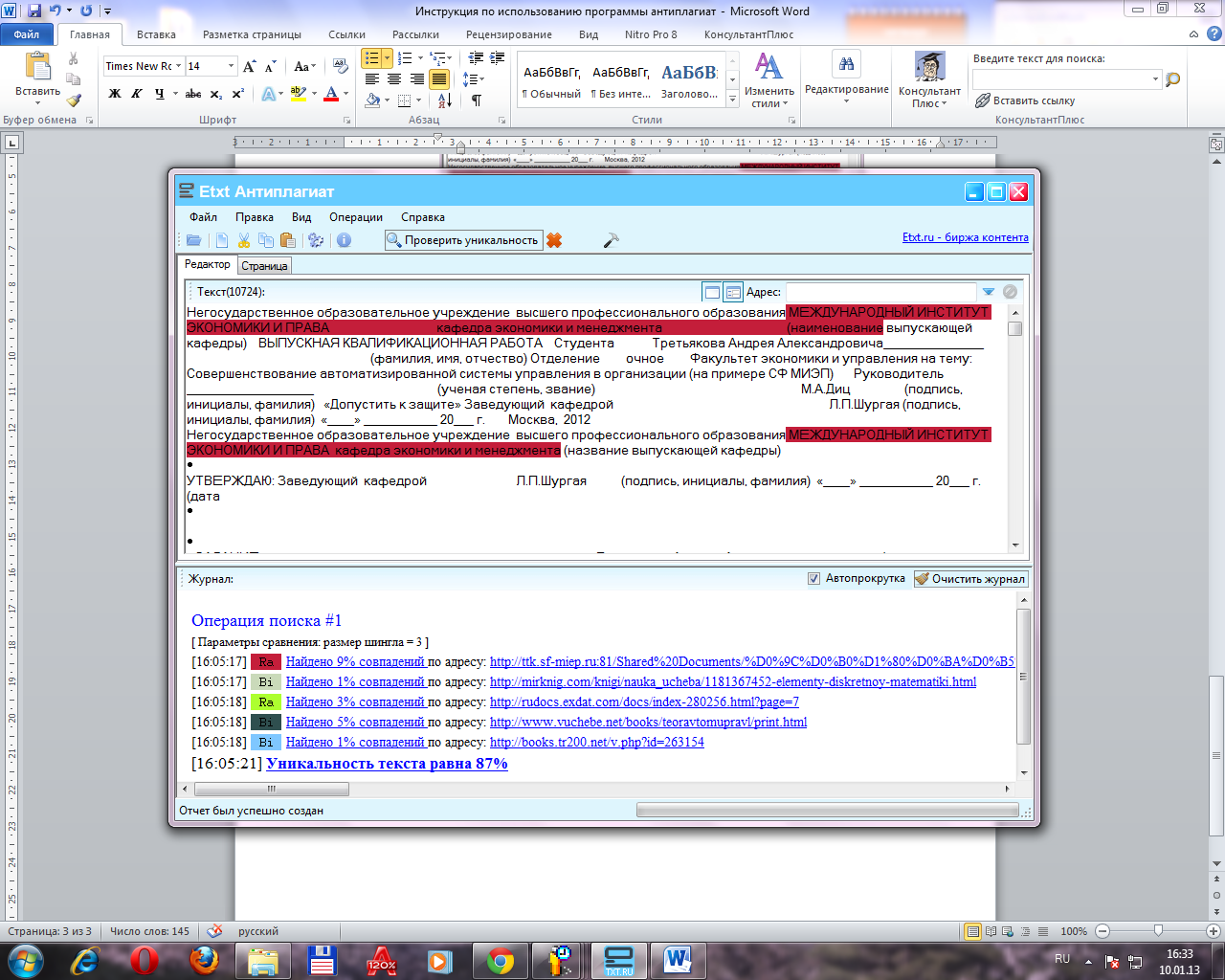Click the blue info icon in Etxt

(344, 240)
